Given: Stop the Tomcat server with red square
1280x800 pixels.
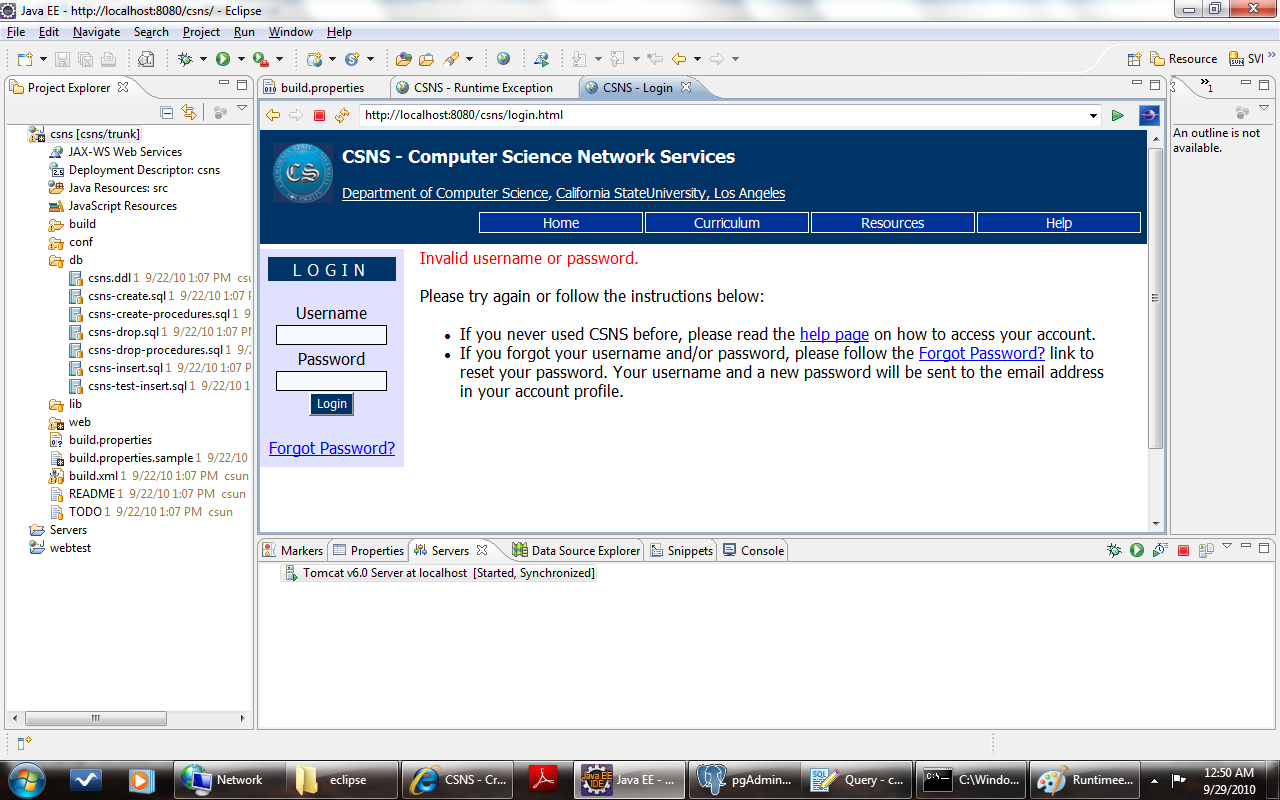Looking at the screenshot, I should click(x=1183, y=550).
